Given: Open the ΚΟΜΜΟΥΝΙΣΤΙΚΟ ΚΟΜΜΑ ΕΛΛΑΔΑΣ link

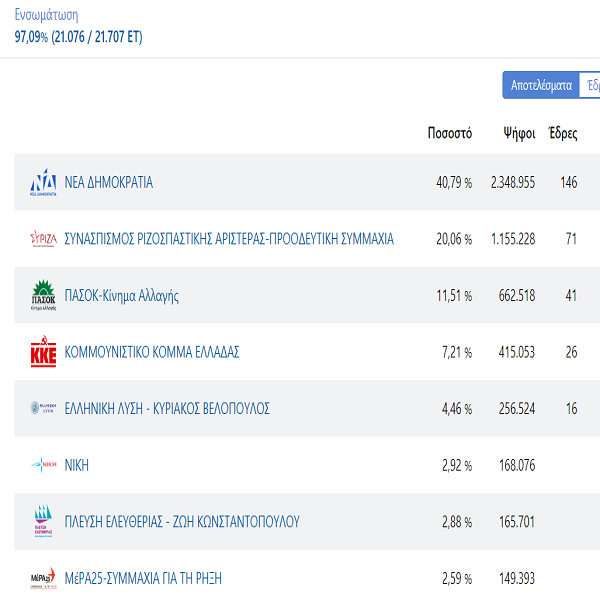Looking at the screenshot, I should pyautogui.click(x=152, y=352).
